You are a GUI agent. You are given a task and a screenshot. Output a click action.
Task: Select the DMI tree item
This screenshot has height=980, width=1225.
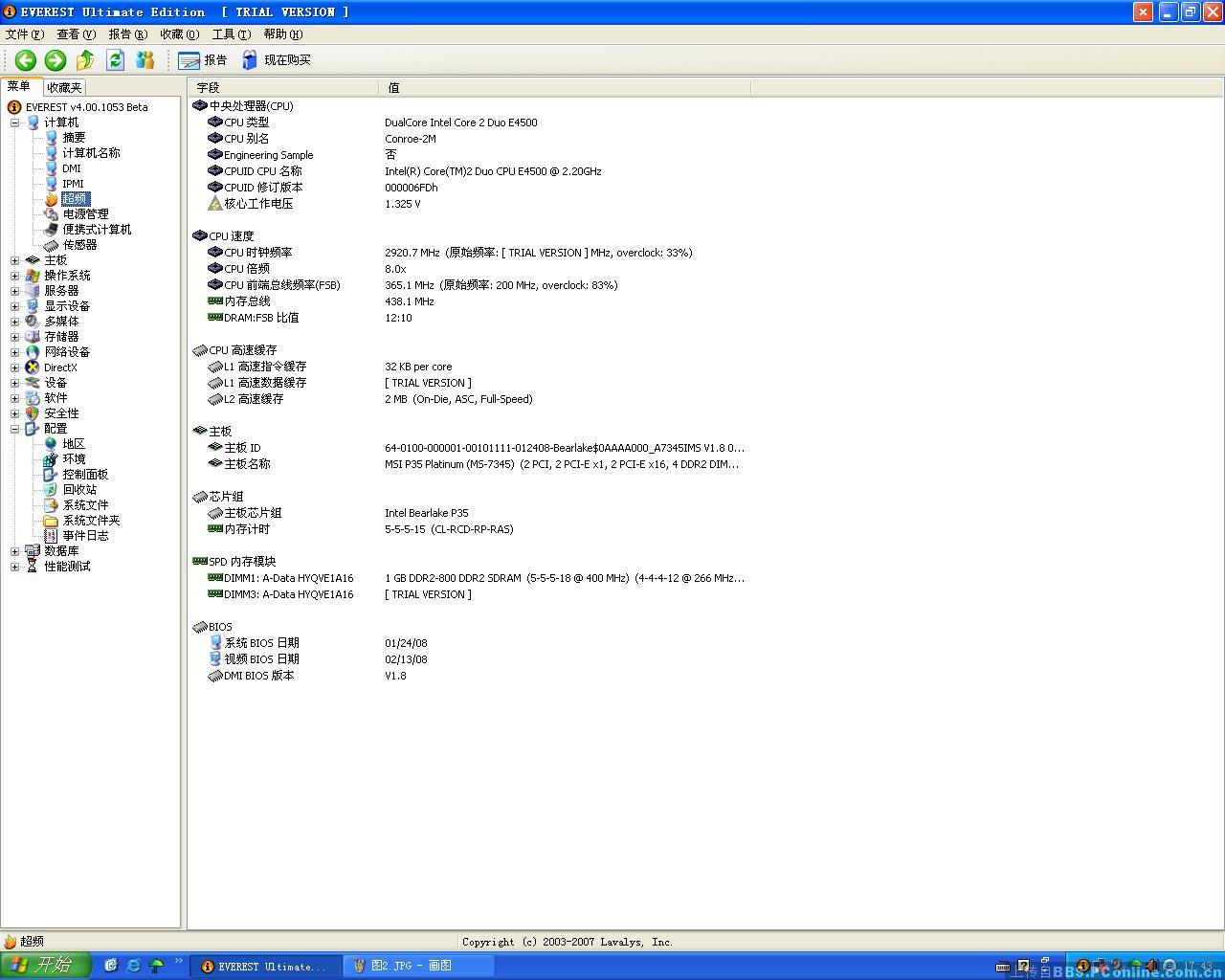point(72,168)
